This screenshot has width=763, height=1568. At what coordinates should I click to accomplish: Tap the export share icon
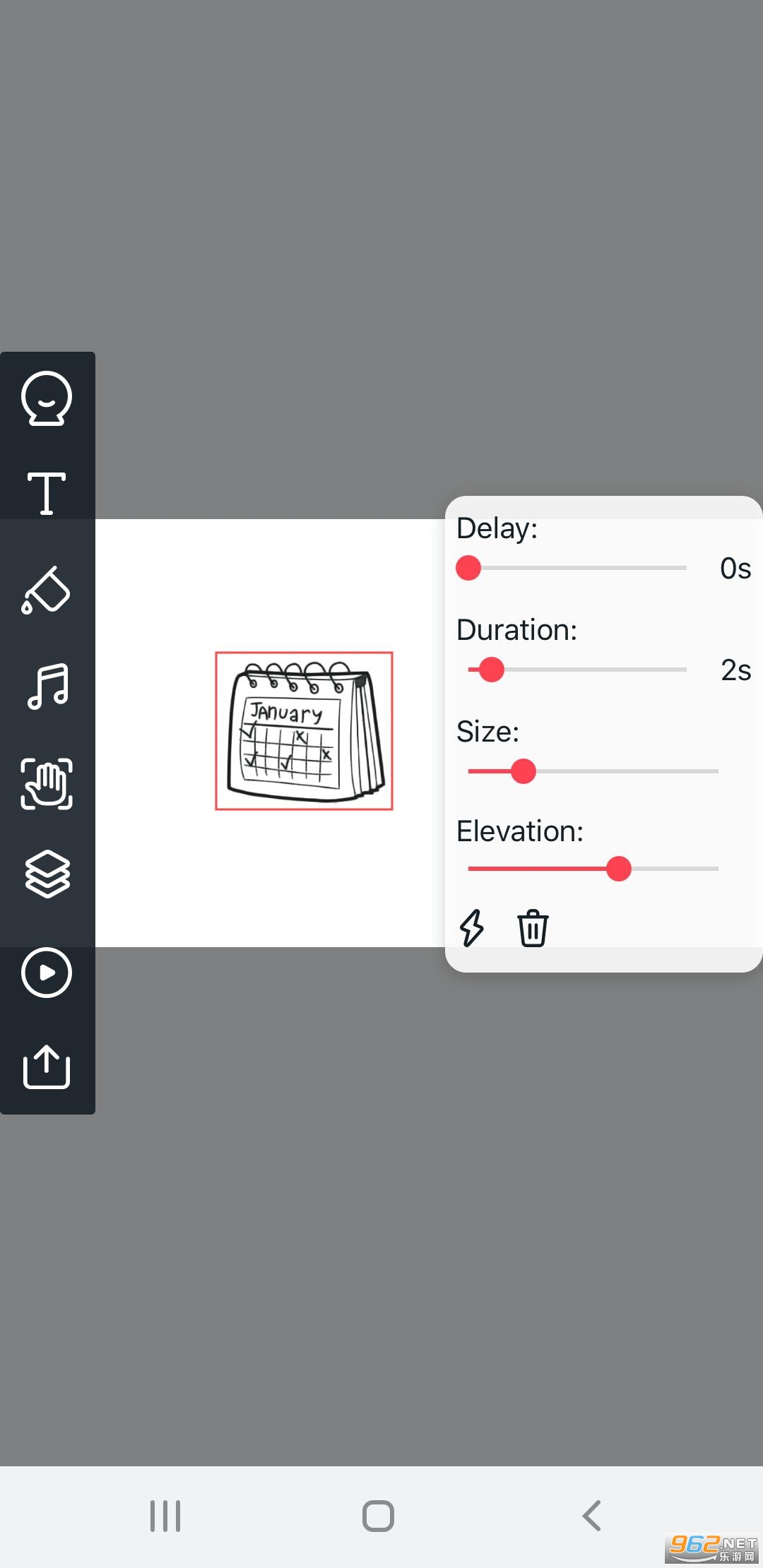click(47, 1067)
